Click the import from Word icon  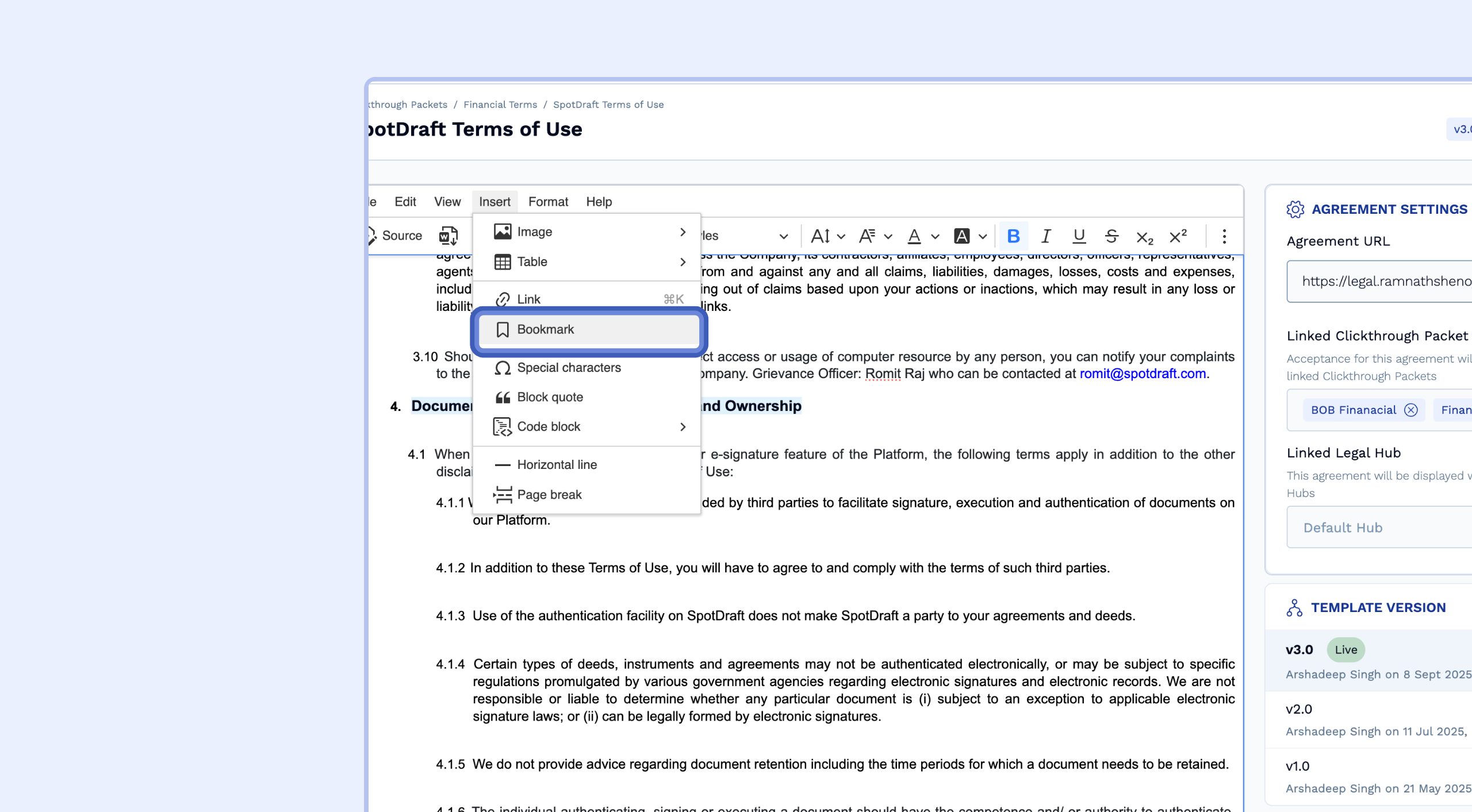[448, 236]
